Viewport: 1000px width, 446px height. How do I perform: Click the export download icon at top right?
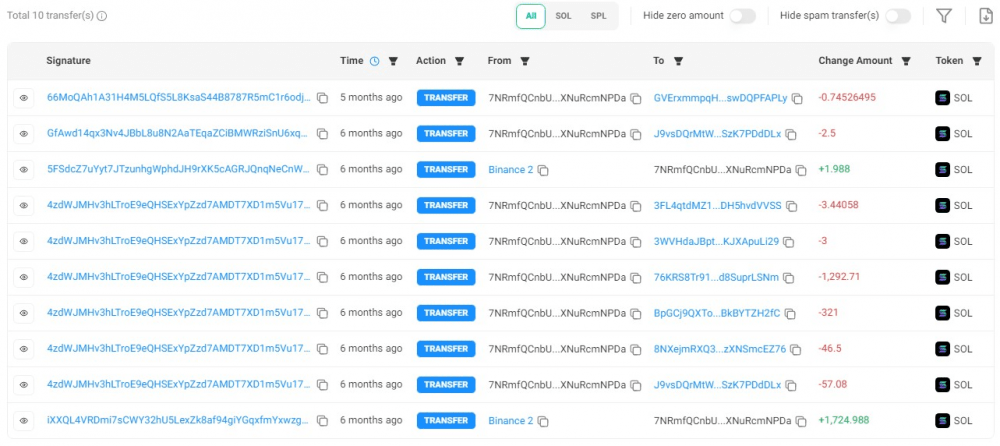point(986,16)
